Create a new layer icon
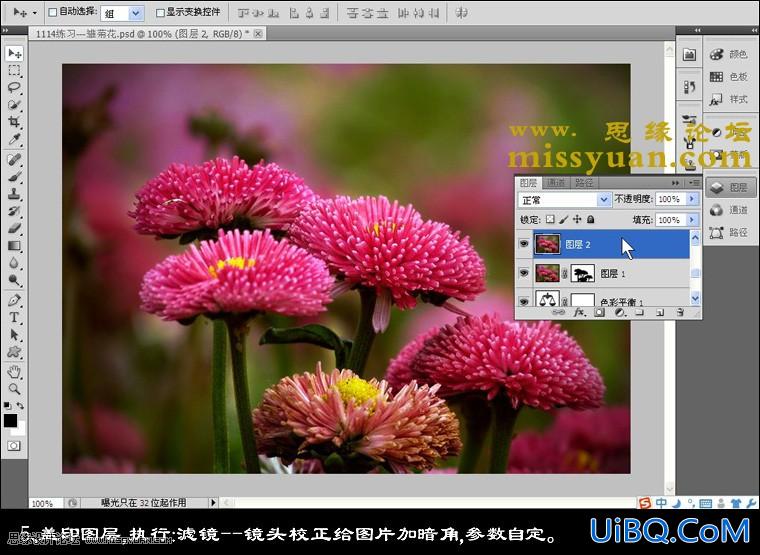760x555 pixels. [x=660, y=313]
